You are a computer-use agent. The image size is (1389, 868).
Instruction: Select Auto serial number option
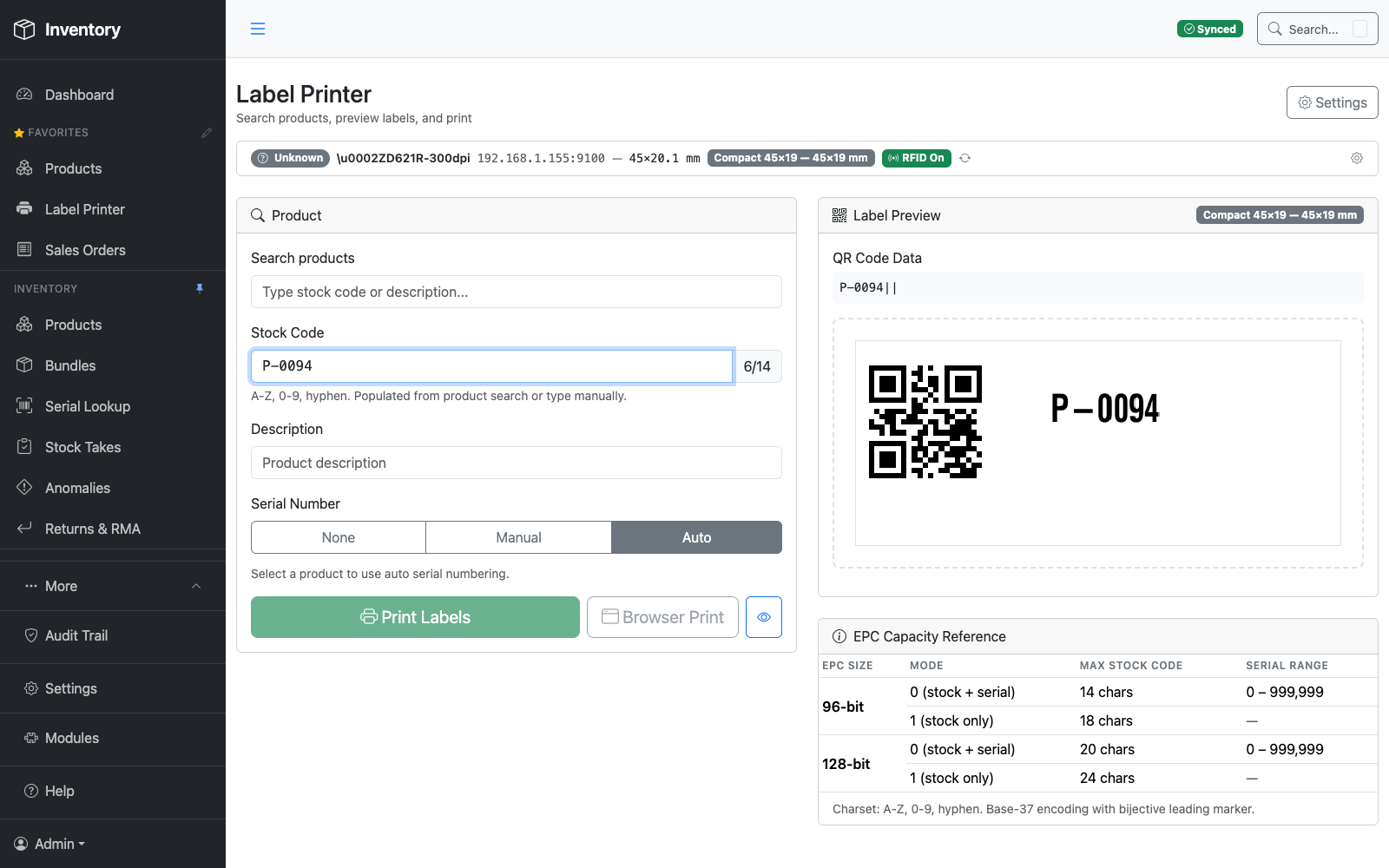[x=696, y=537]
